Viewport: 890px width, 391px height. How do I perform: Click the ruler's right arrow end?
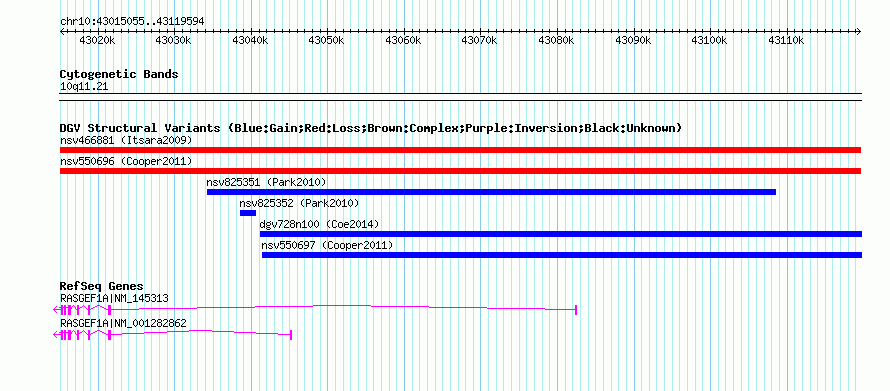tap(858, 31)
